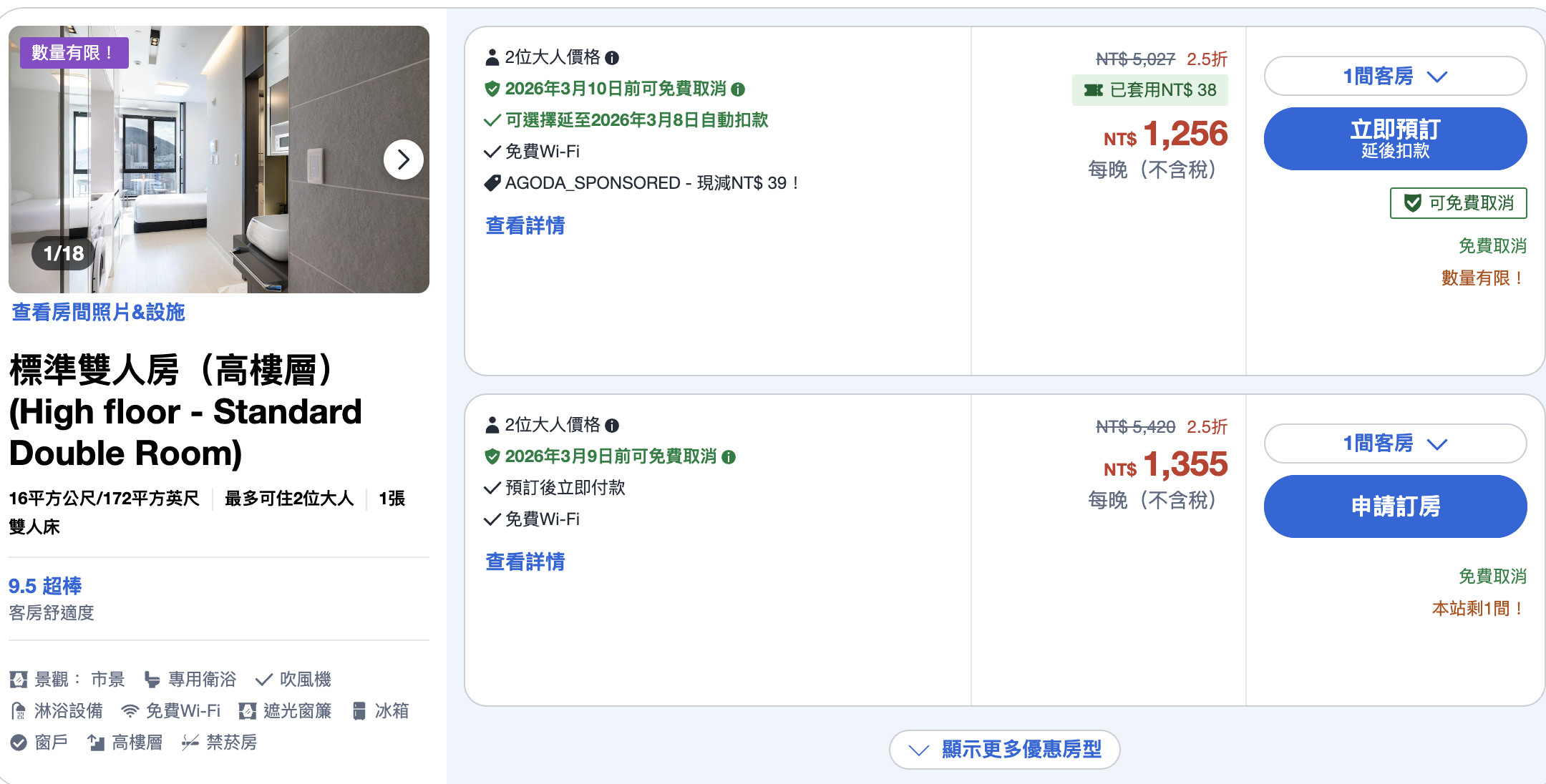Click the AGODA_SPONSORED tag icon
The height and width of the screenshot is (784, 1546).
[491, 182]
